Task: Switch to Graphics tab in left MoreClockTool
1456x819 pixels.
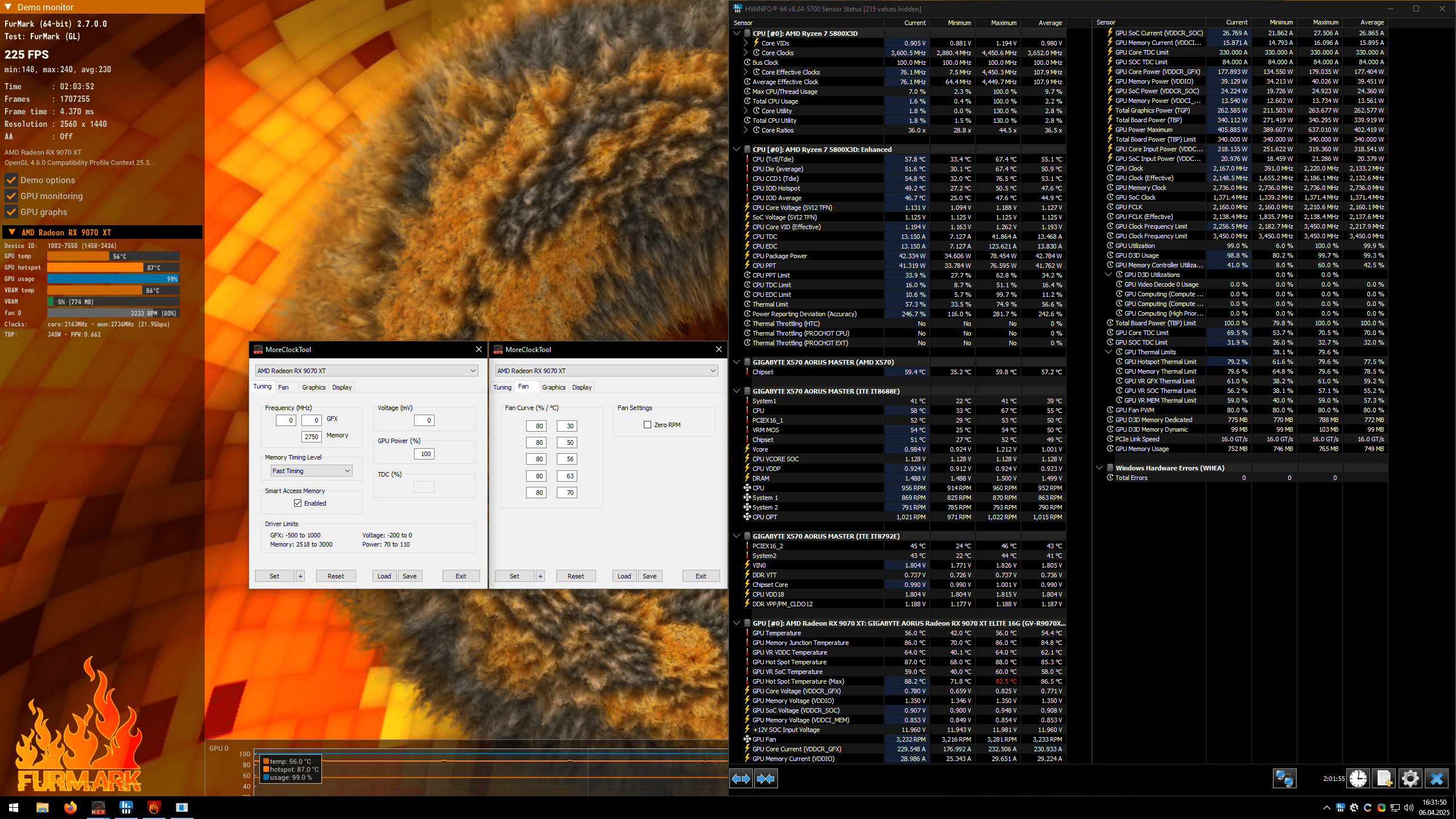Action: [x=313, y=387]
